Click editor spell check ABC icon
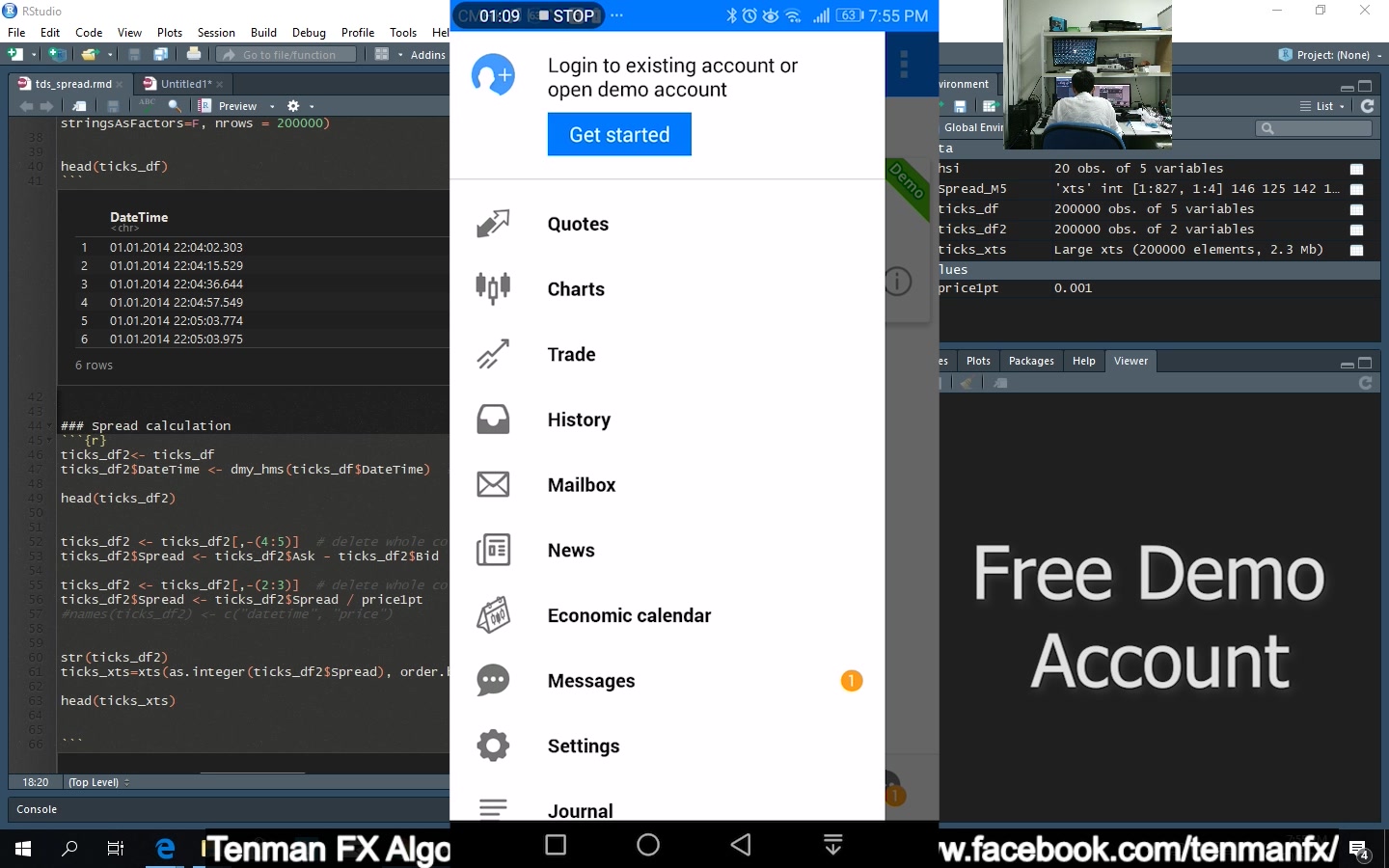The height and width of the screenshot is (868, 1389). 147,104
